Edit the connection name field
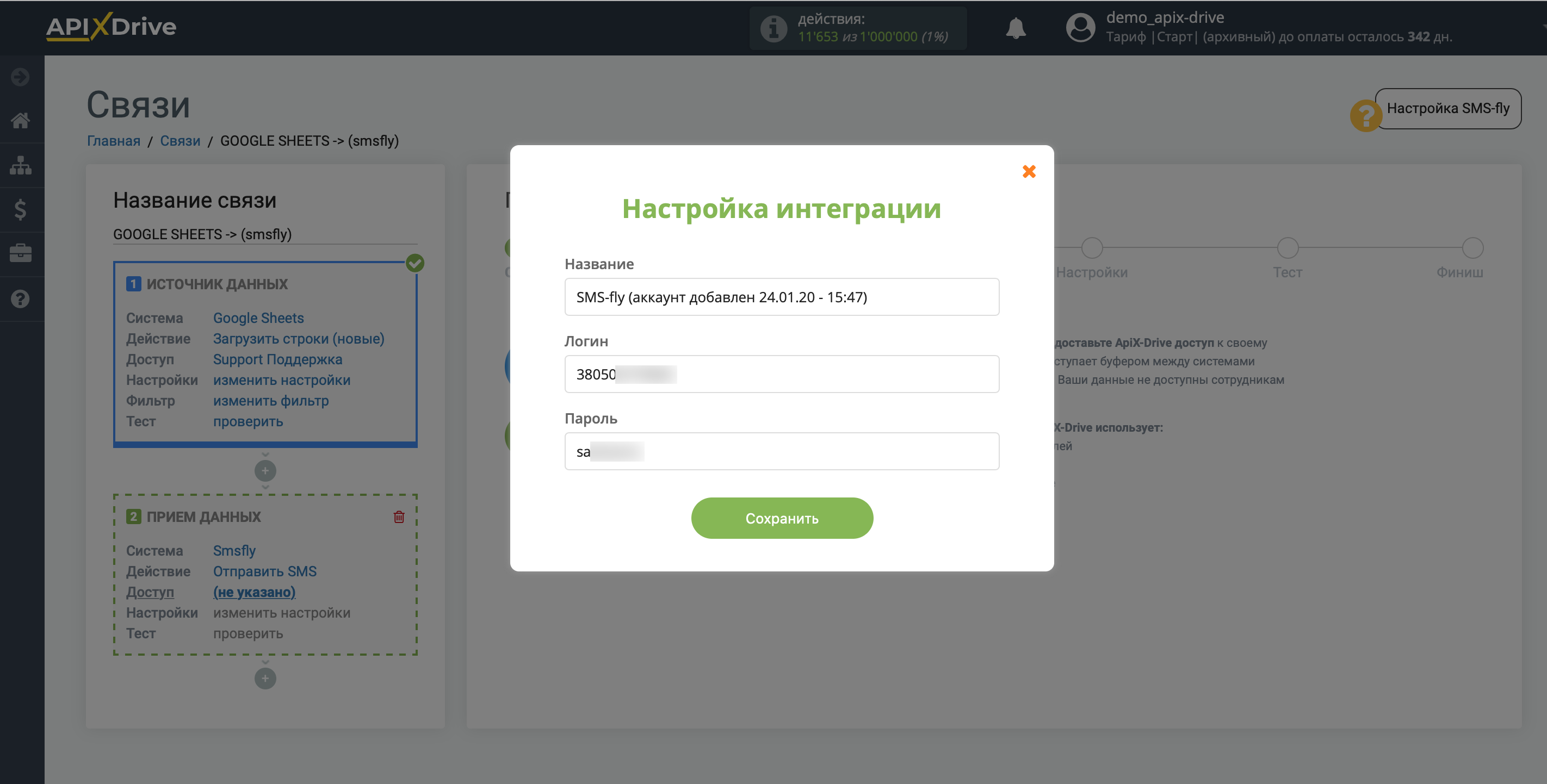1547x784 pixels. tap(265, 234)
